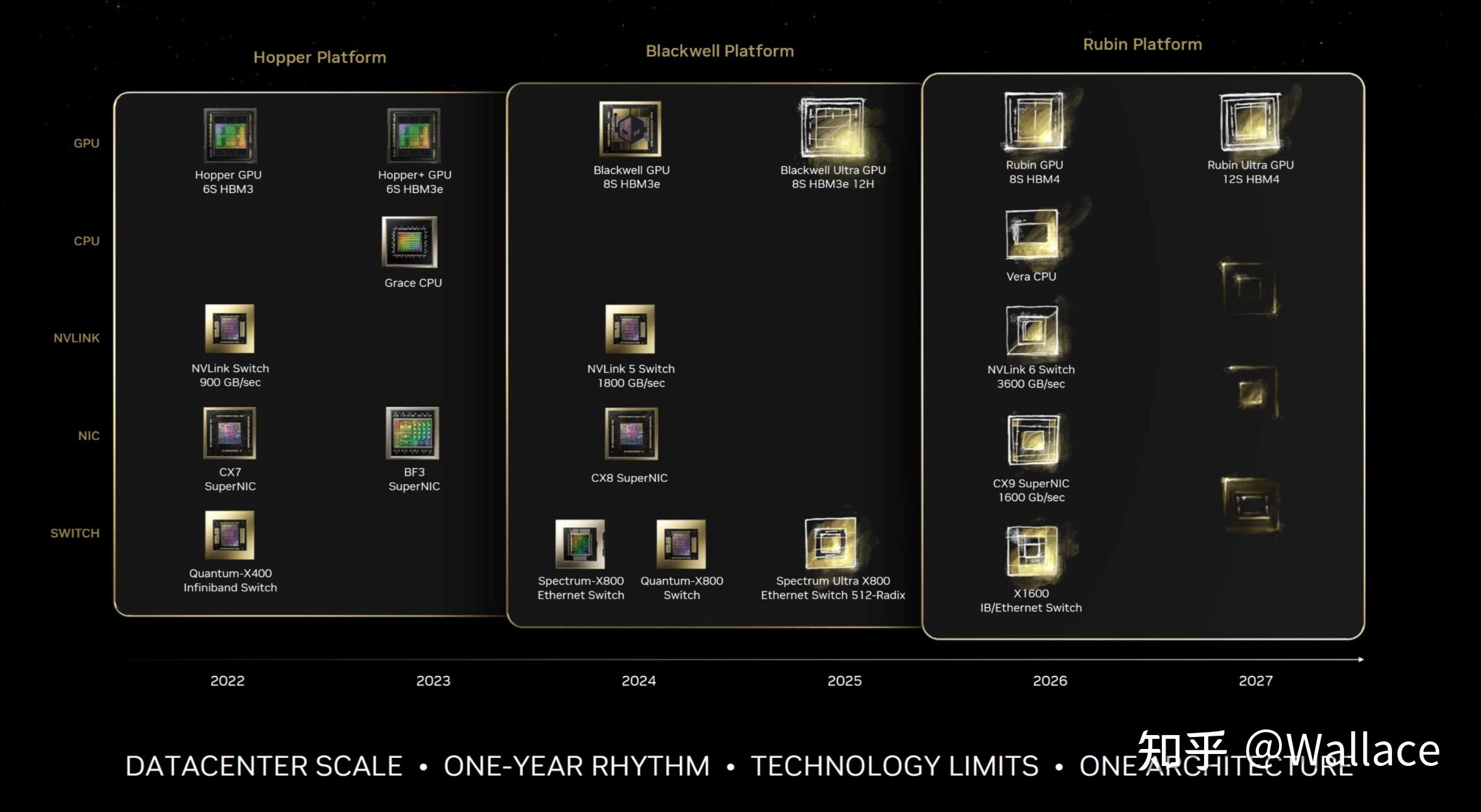Click the '3600 GB/sec' NVLink 6 text
The image size is (1481, 812).
pos(1031,384)
